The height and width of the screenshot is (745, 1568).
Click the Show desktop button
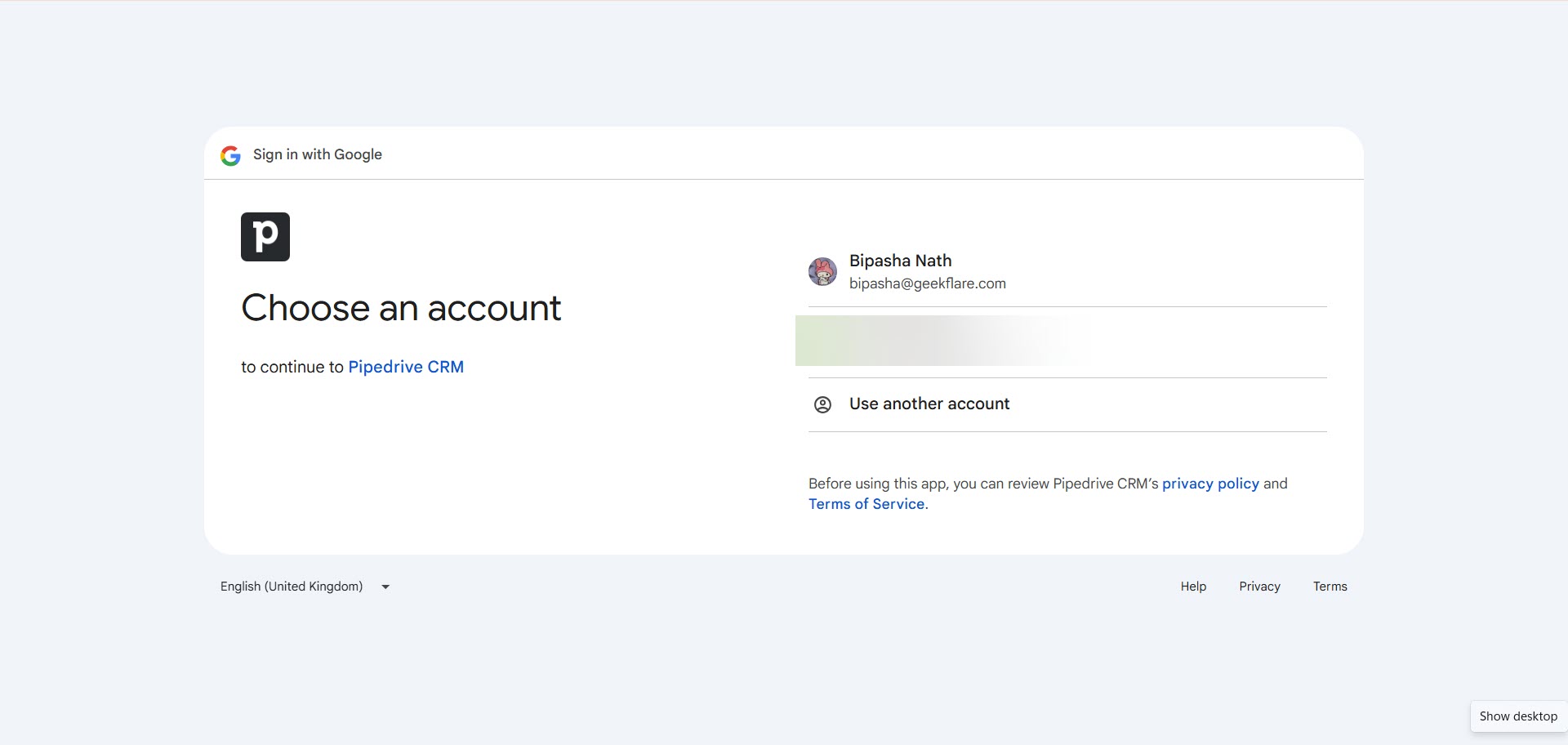(x=1518, y=716)
